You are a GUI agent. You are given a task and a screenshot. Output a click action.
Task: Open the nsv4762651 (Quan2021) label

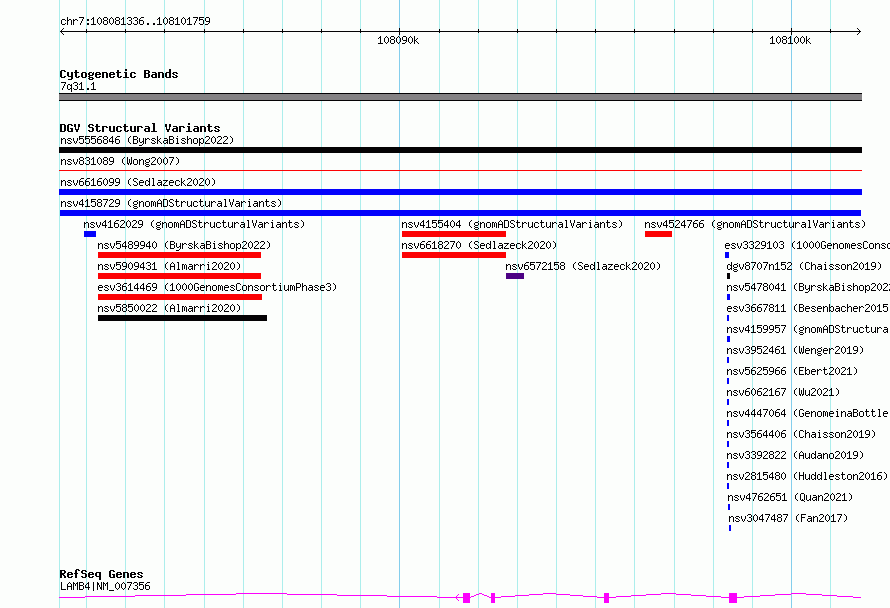(790, 497)
